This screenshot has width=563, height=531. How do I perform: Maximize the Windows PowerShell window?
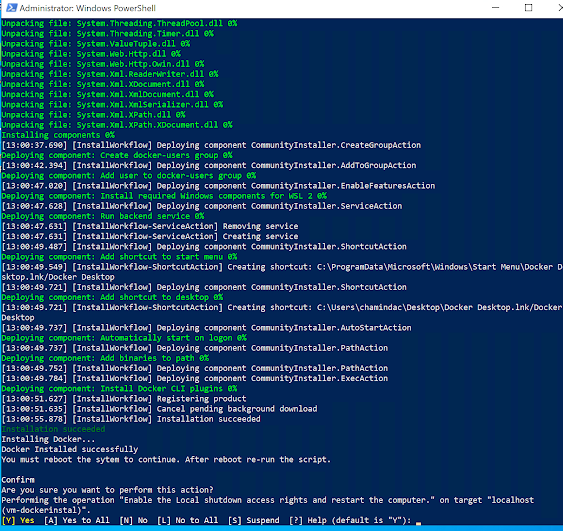click(528, 8)
